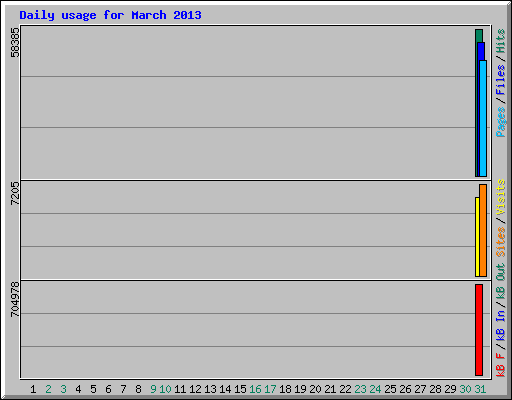Click day 31 on the x-axis
The width and height of the screenshot is (512, 400).
(x=480, y=389)
